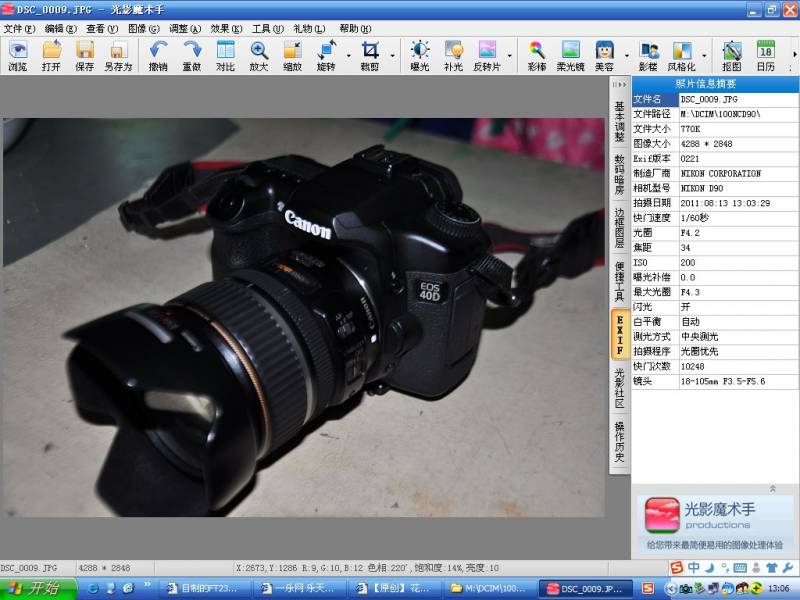Expand the 旋转 rotate dropdown arrow

[x=348, y=56]
